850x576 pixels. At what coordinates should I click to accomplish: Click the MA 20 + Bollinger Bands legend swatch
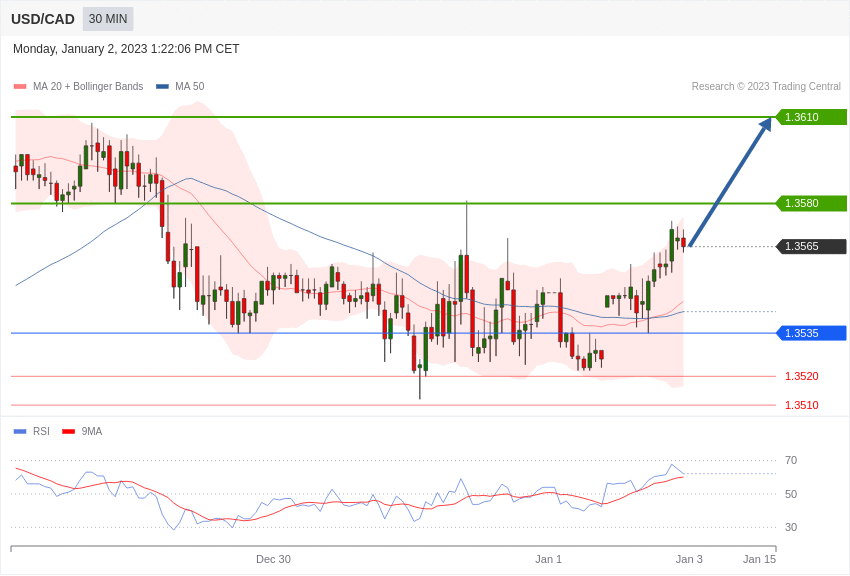pos(20,86)
